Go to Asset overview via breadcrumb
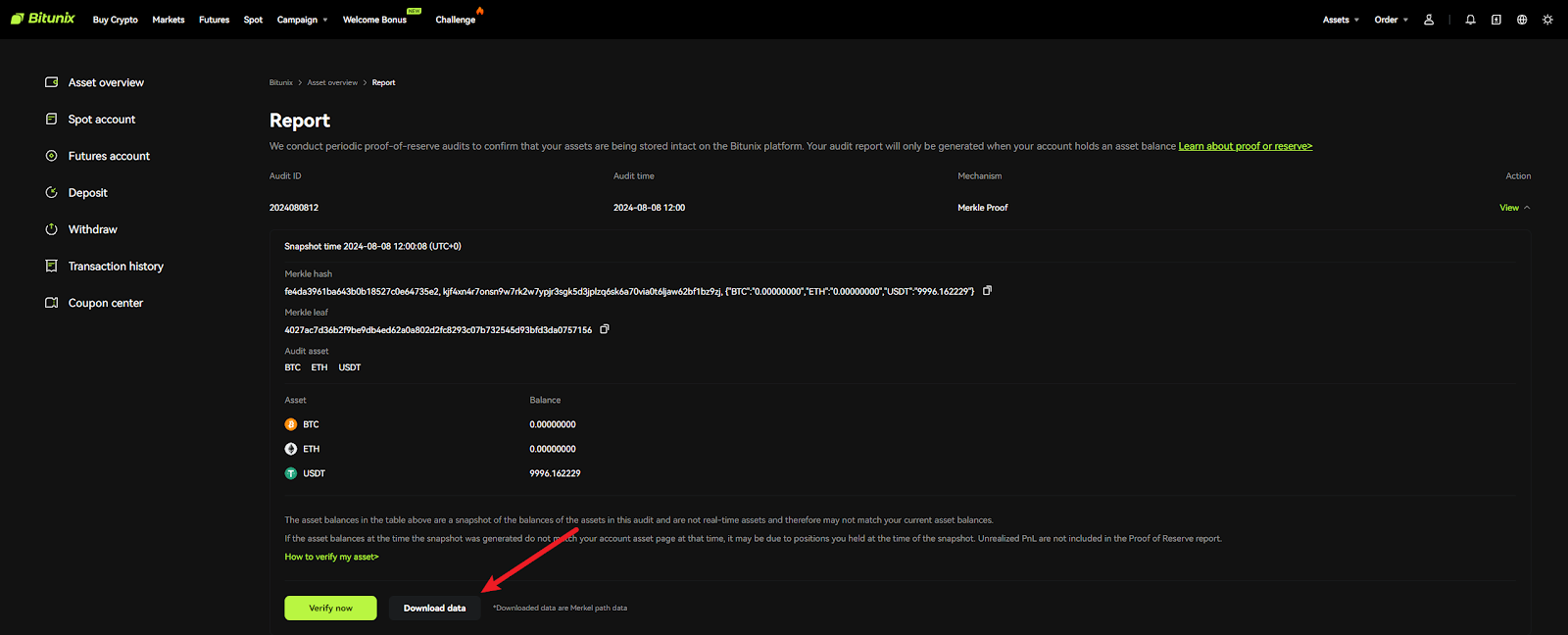Screen dimensions: 1568x635 tap(332, 82)
